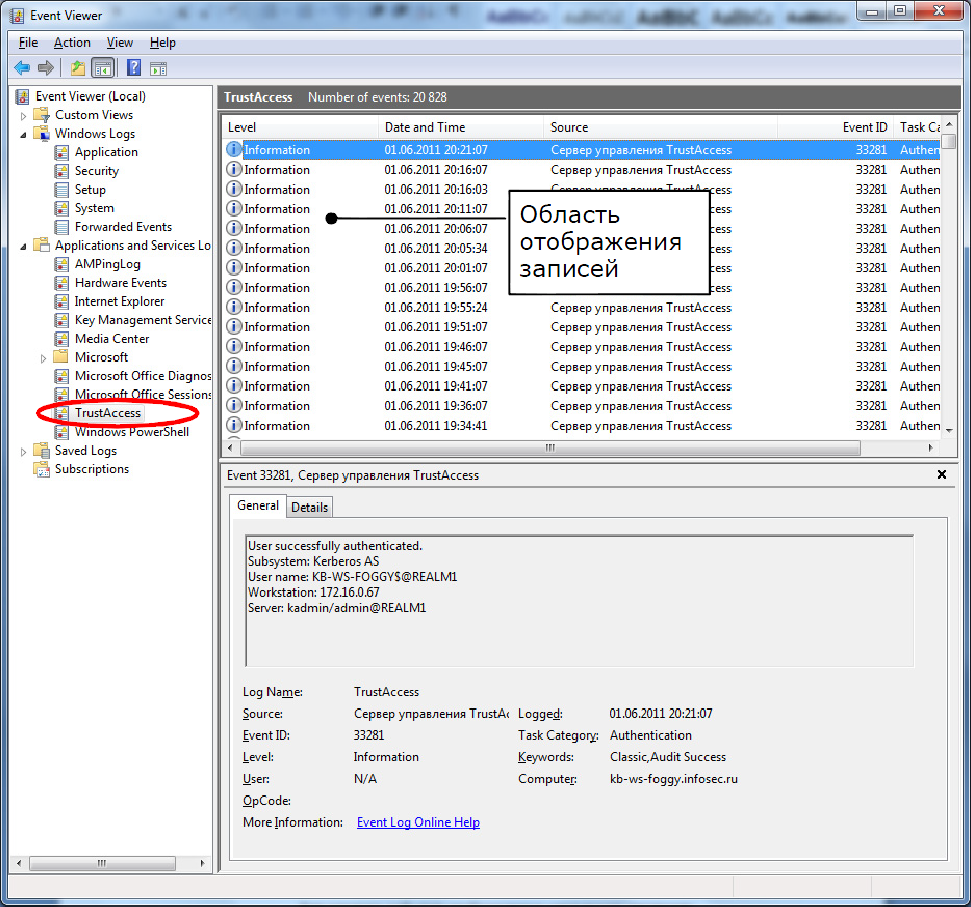Click the Hardware Events log icon
The height and width of the screenshot is (907, 971).
pos(61,283)
